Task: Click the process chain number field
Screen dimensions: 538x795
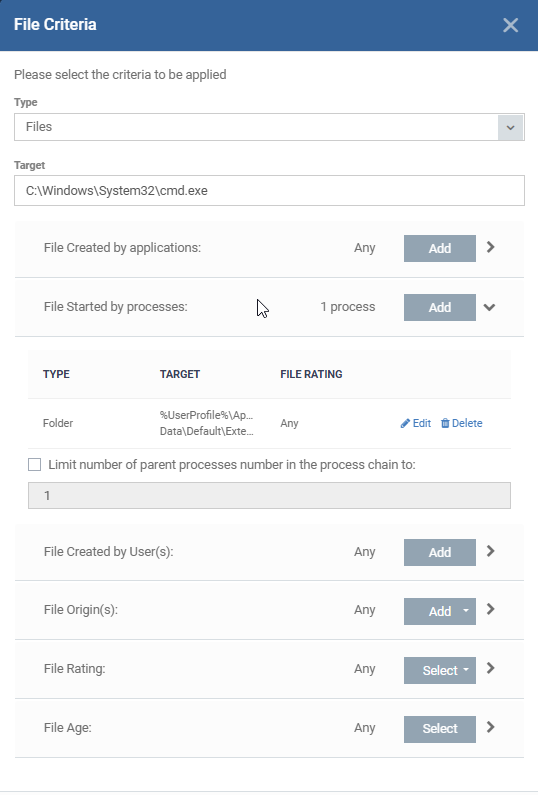Action: pyautogui.click(x=269, y=495)
